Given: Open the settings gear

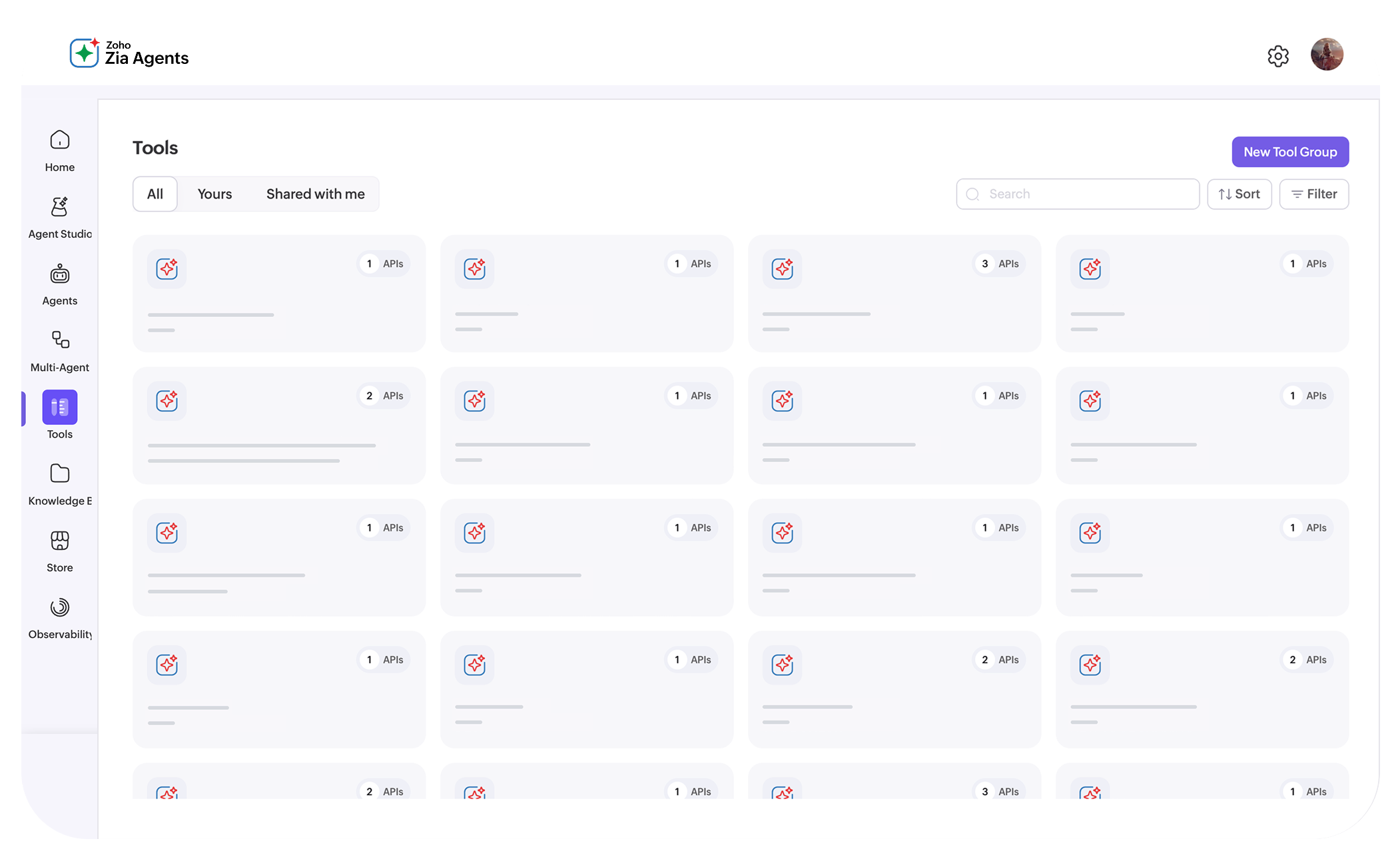Looking at the screenshot, I should tap(1277, 56).
